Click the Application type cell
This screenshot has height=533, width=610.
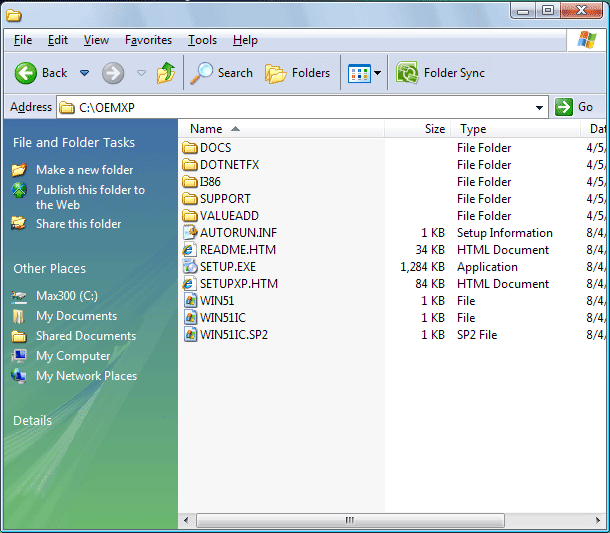(x=487, y=267)
